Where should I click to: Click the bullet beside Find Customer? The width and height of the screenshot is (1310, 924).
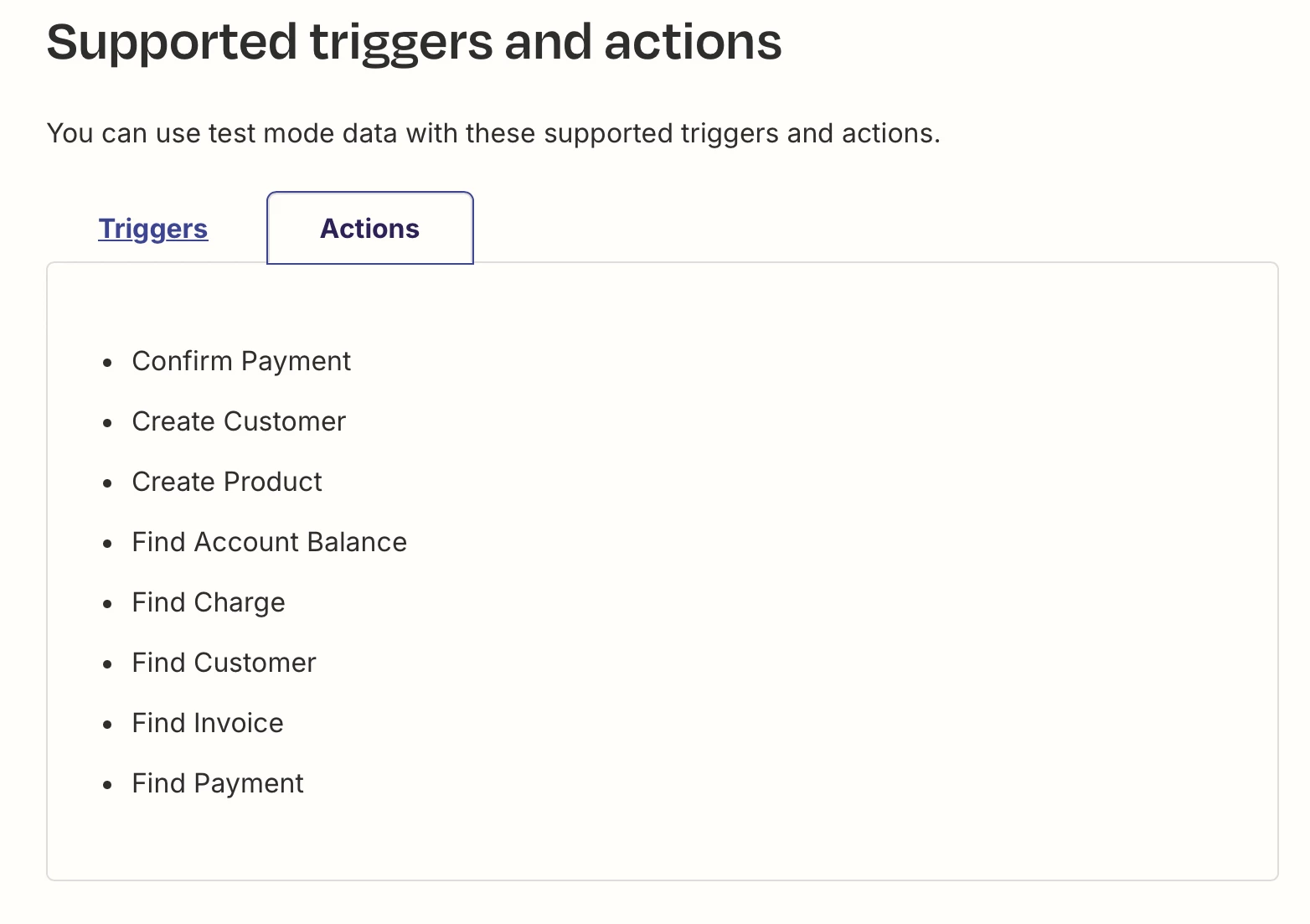107,665
